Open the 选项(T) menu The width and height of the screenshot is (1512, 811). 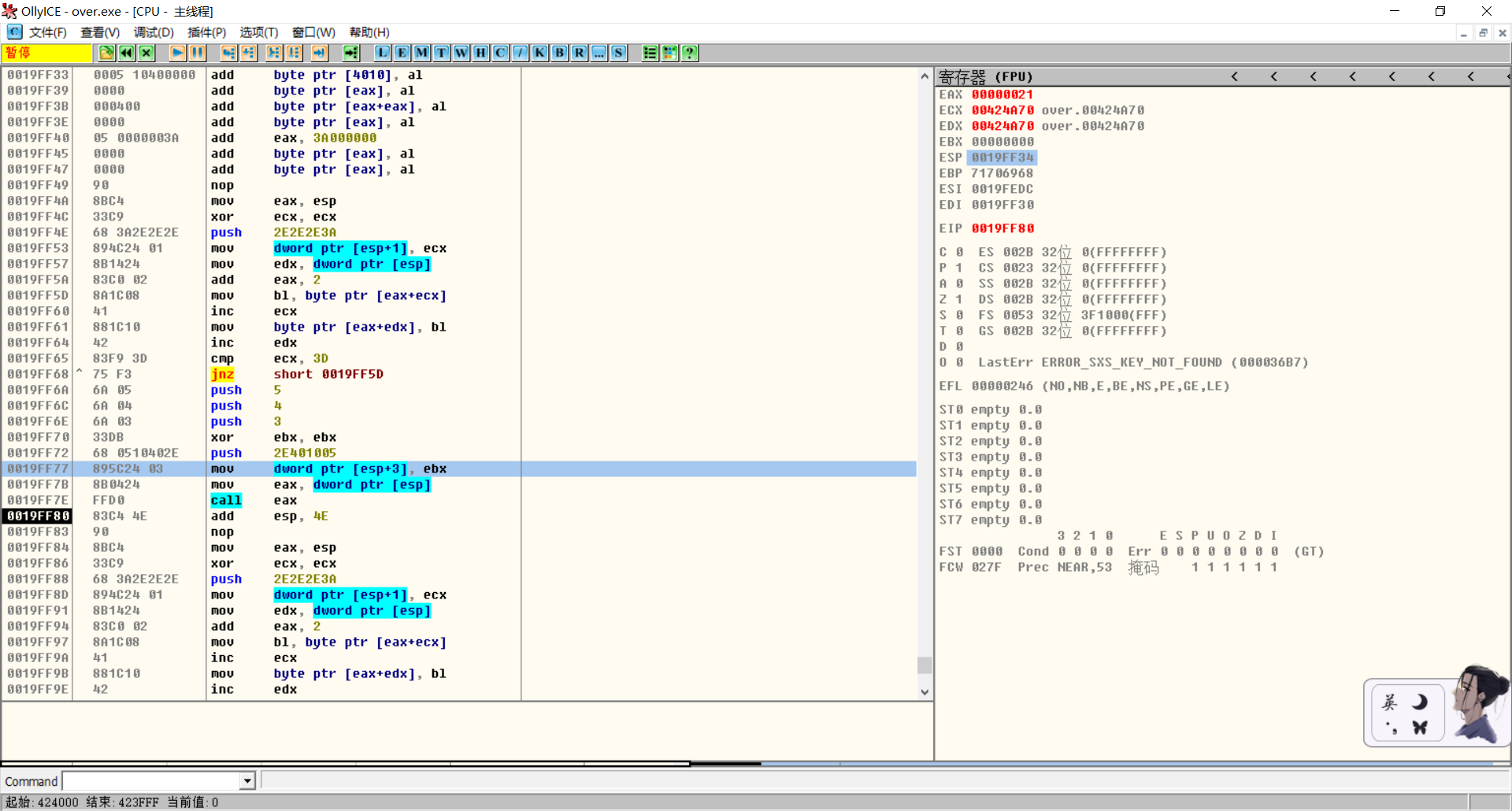coord(259,32)
